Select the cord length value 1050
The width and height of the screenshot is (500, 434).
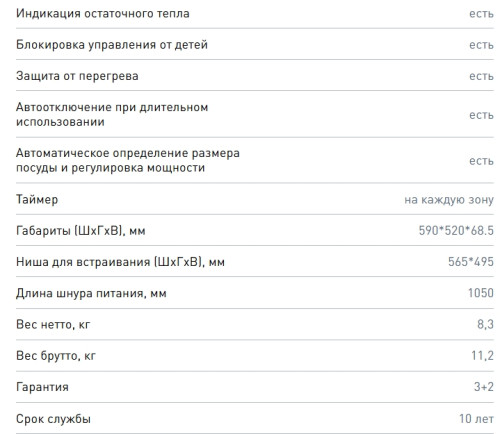pos(481,293)
